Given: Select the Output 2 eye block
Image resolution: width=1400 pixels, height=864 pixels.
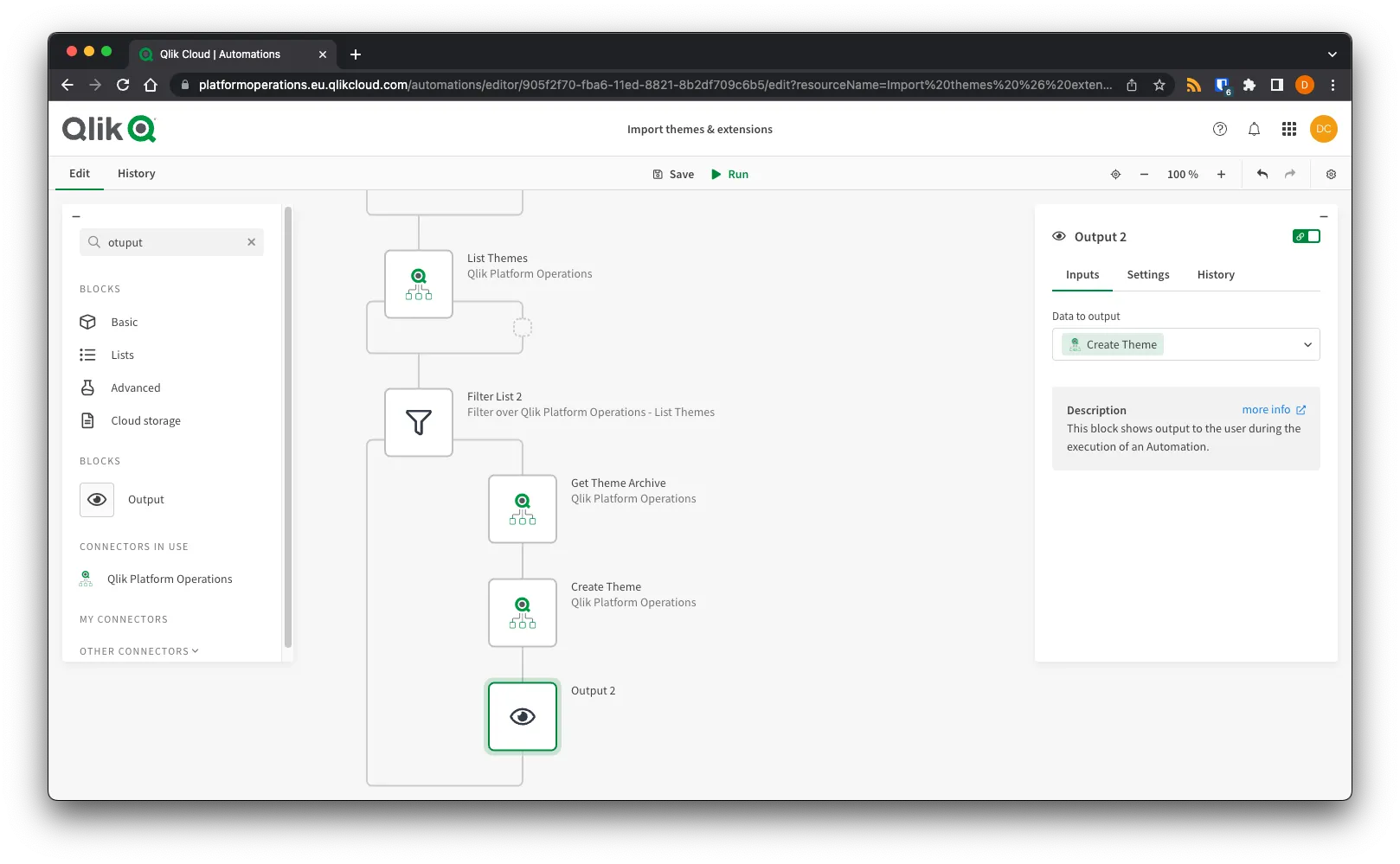Looking at the screenshot, I should click(522, 716).
